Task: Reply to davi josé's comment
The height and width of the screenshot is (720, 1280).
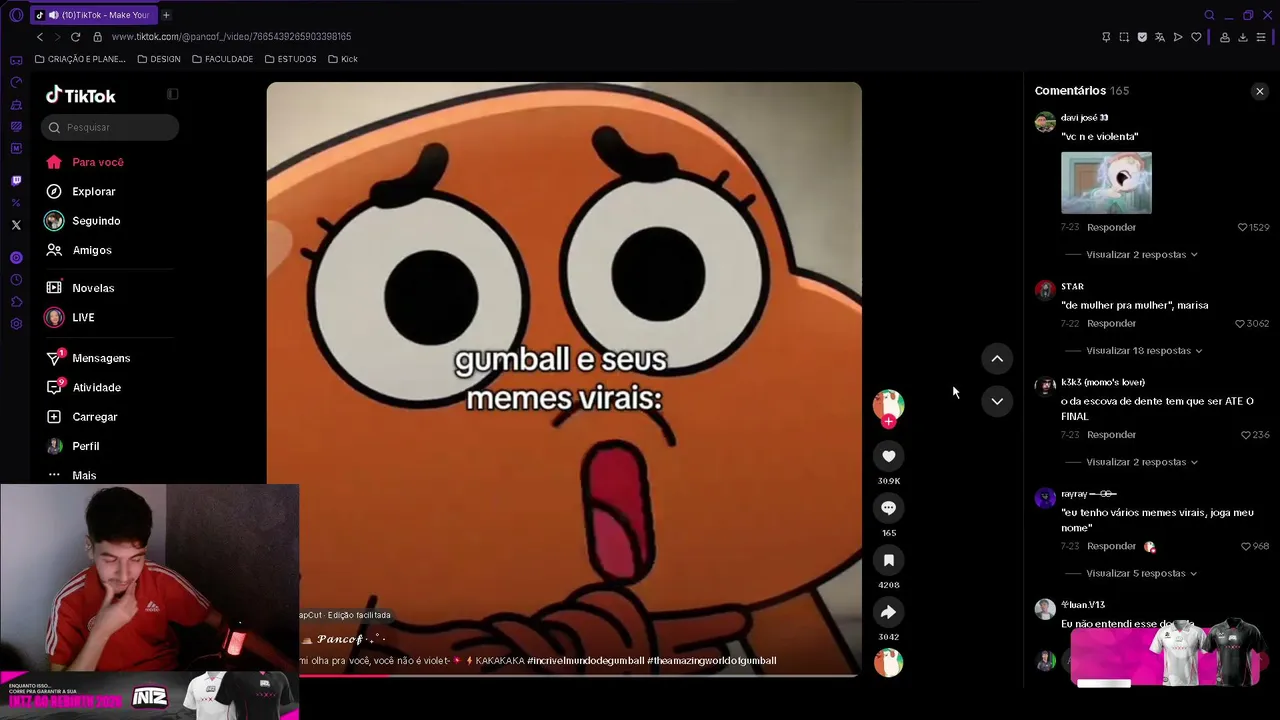Action: click(x=1111, y=227)
